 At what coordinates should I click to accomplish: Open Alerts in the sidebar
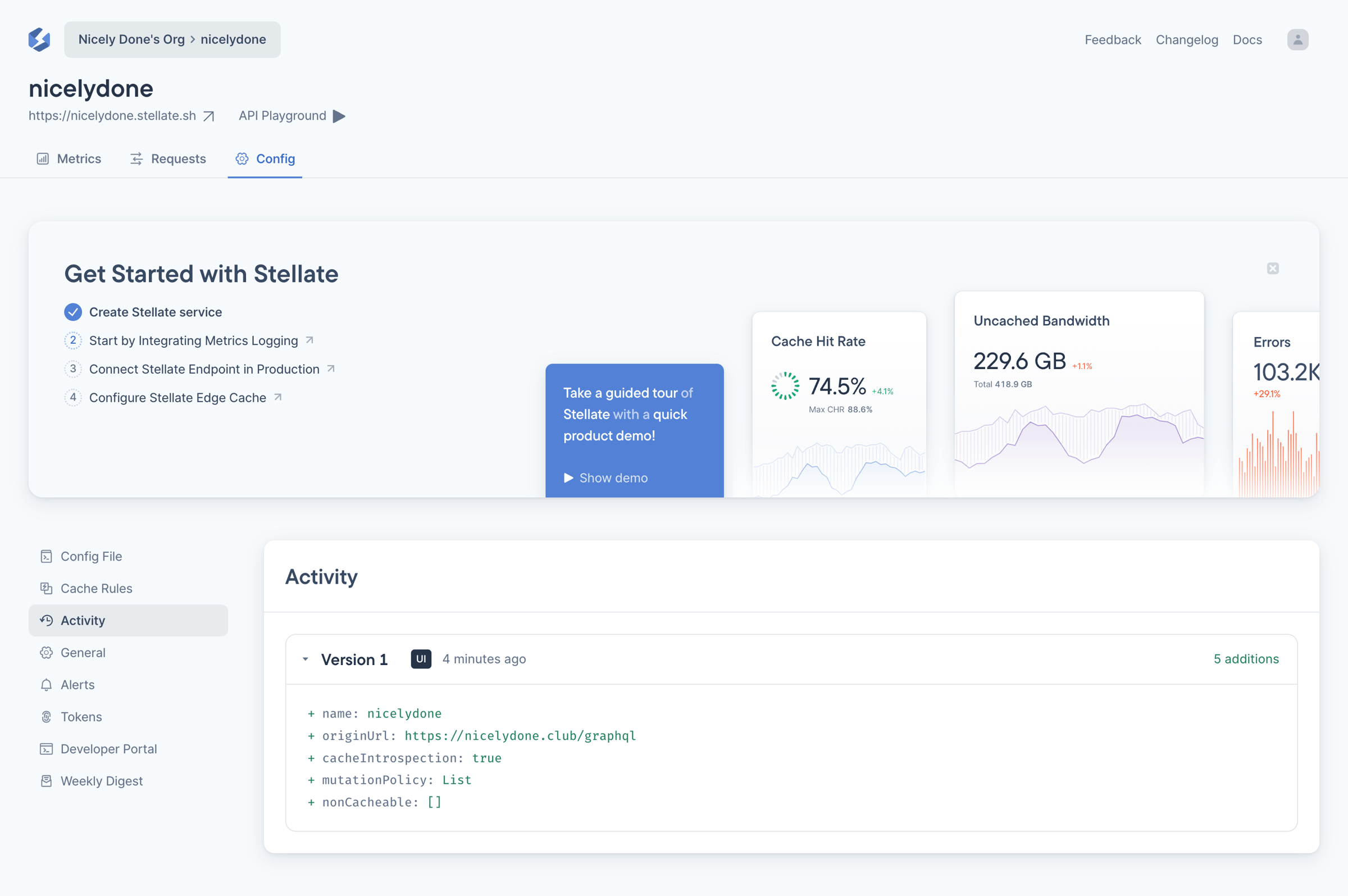tap(128, 685)
